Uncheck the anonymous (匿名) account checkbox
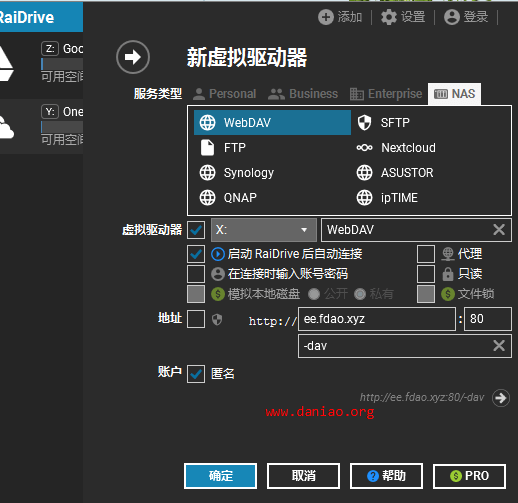Viewport: 518px width, 503px height. pyautogui.click(x=196, y=374)
